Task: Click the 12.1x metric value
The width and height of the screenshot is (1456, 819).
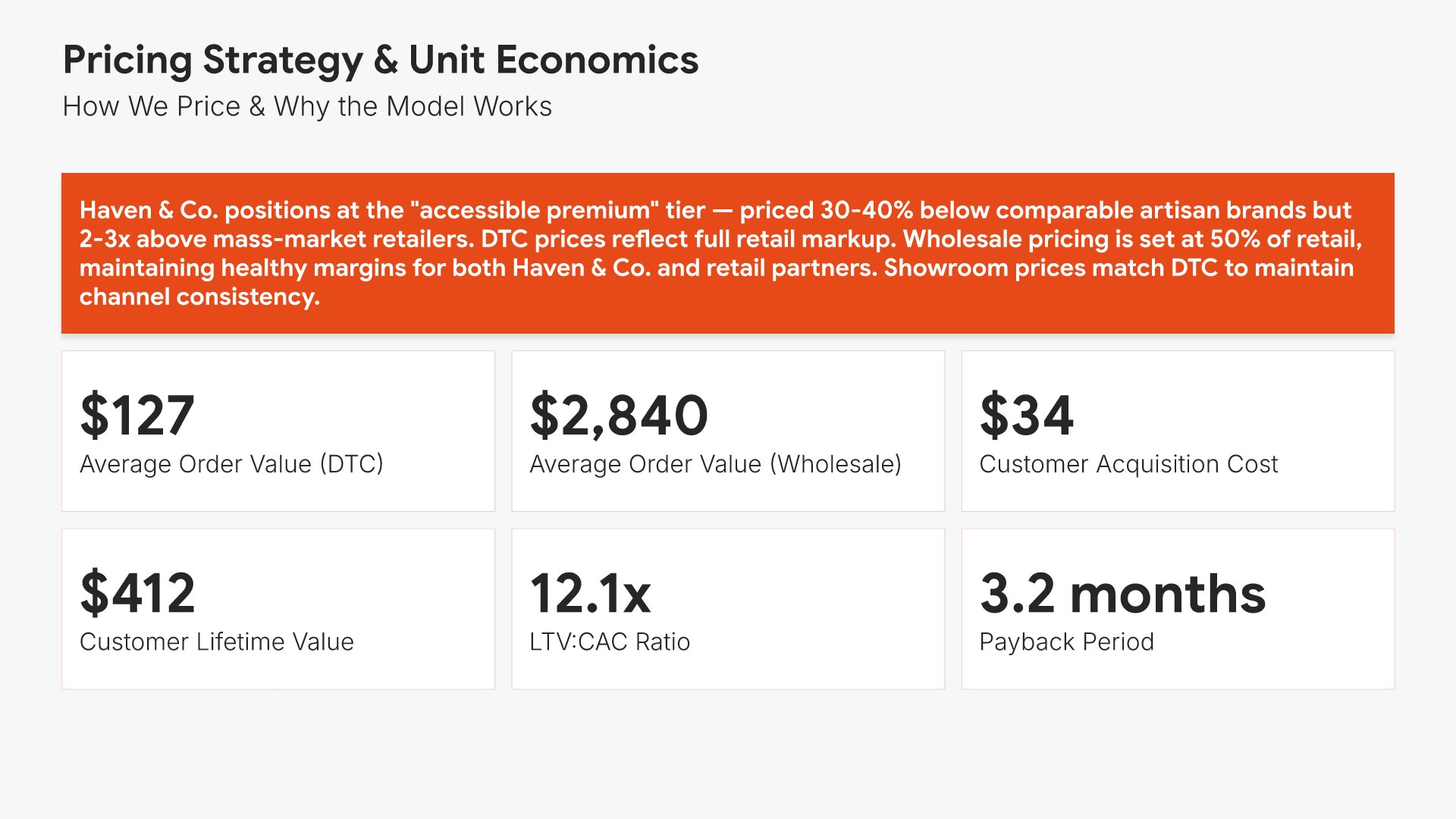Action: pos(590,593)
